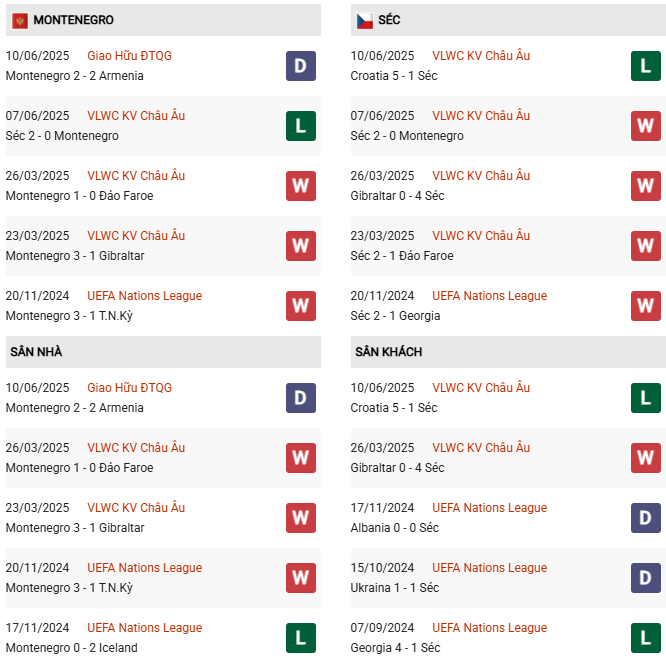Viewport: 666px width, 663px height.
Task: Open UEFA Nations League link dated 15/10/2024
Action: point(489,568)
